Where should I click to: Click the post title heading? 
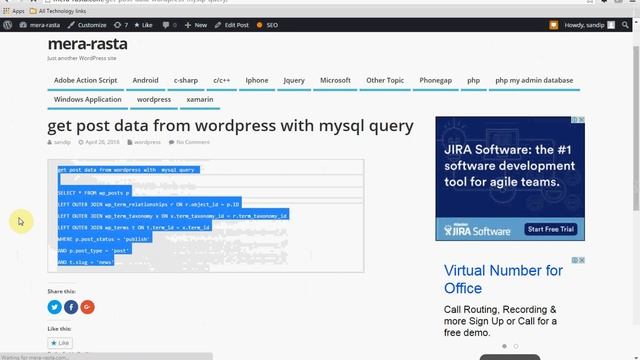pyautogui.click(x=230, y=126)
